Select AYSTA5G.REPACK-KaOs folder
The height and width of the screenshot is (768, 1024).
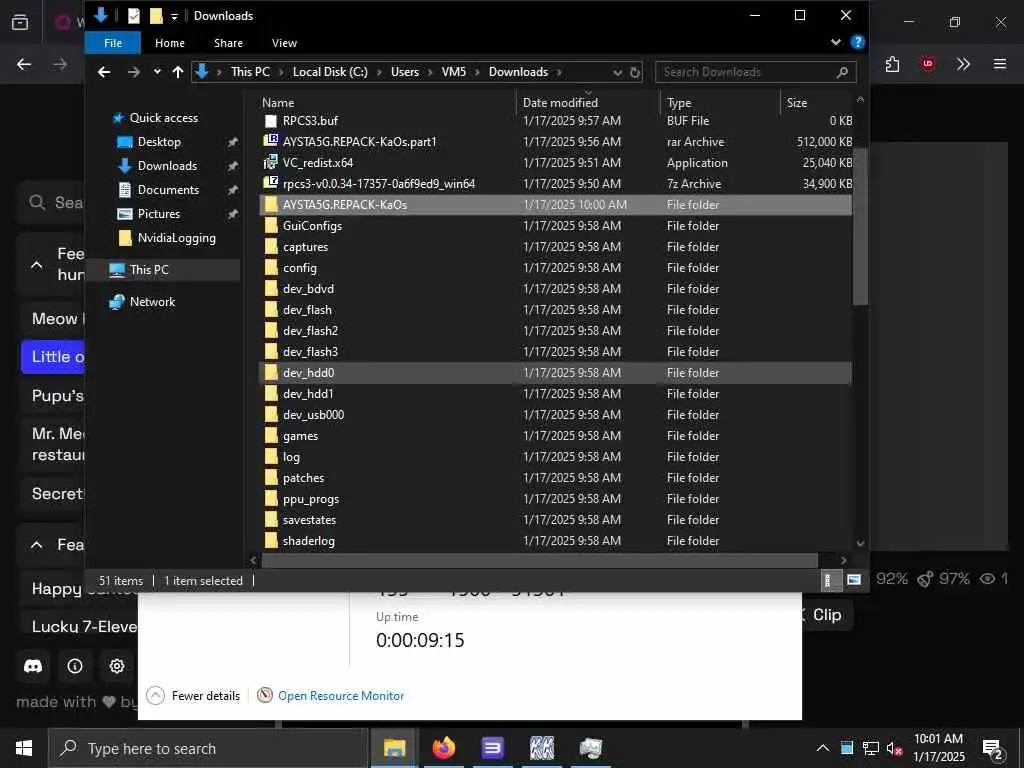point(555,204)
